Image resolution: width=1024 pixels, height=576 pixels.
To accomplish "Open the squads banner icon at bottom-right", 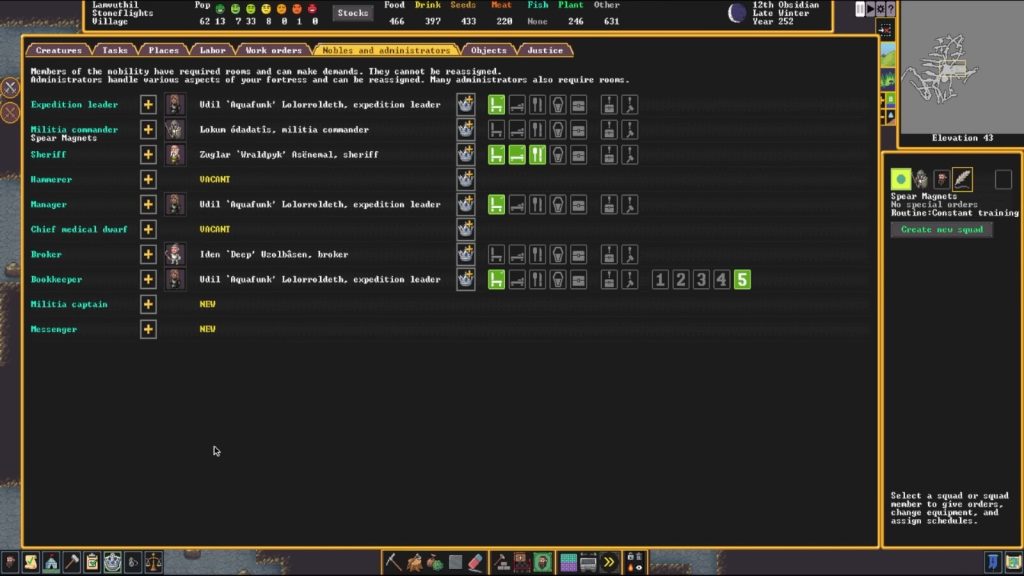I will pyautogui.click(x=993, y=562).
